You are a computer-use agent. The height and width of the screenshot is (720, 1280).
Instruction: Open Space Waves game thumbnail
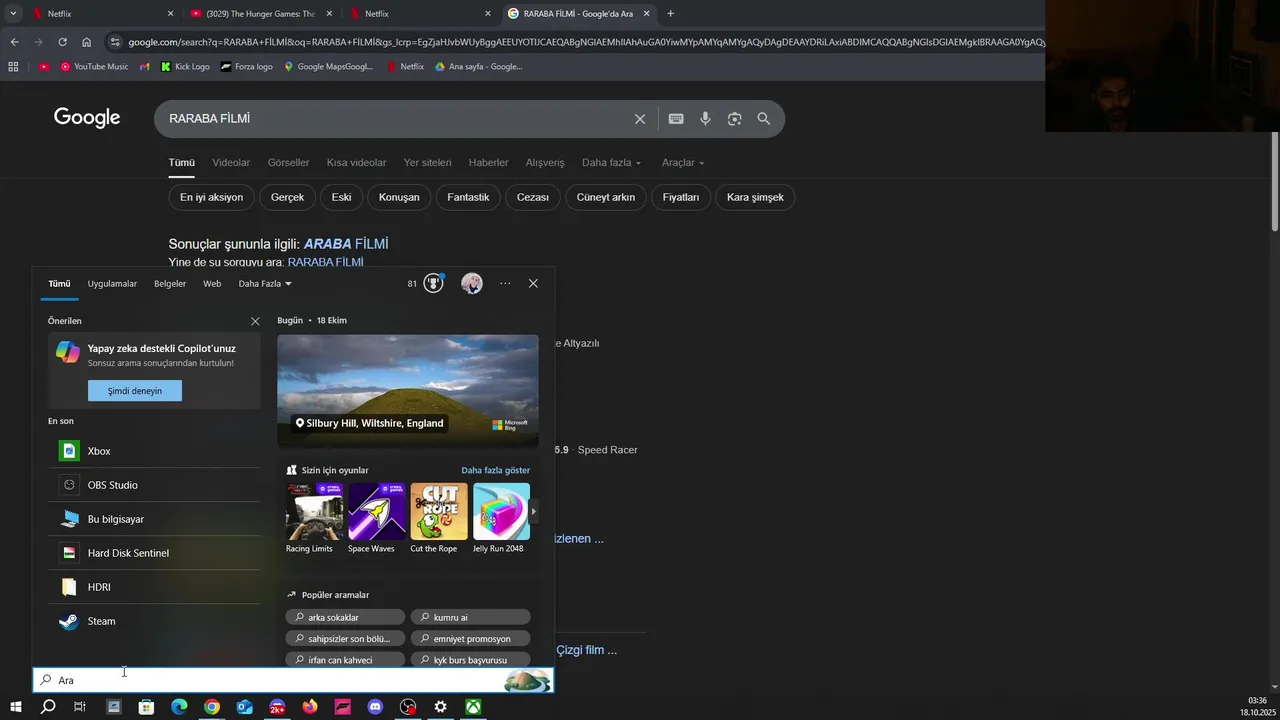pyautogui.click(x=376, y=511)
